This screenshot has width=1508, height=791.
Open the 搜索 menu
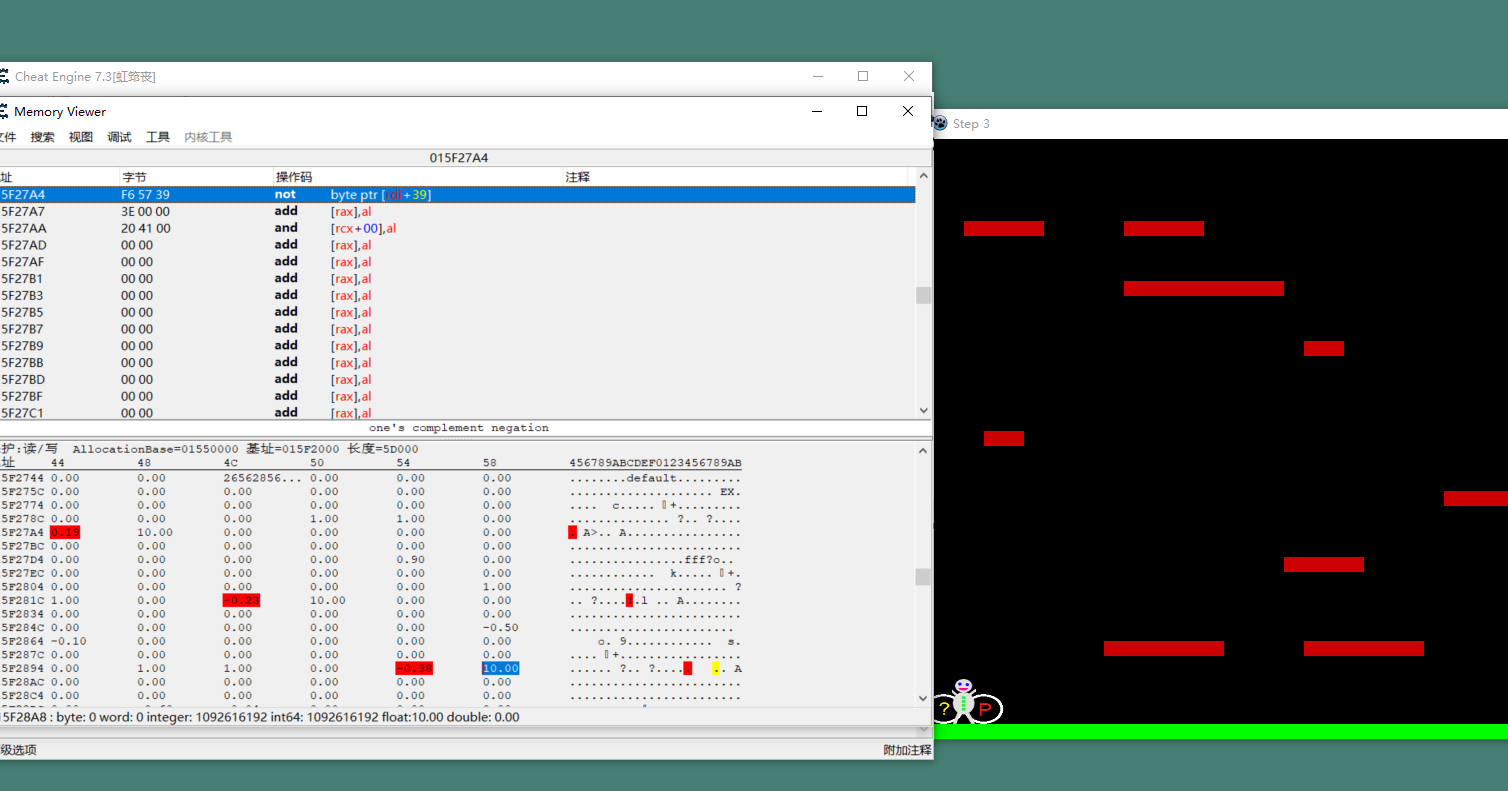42,136
